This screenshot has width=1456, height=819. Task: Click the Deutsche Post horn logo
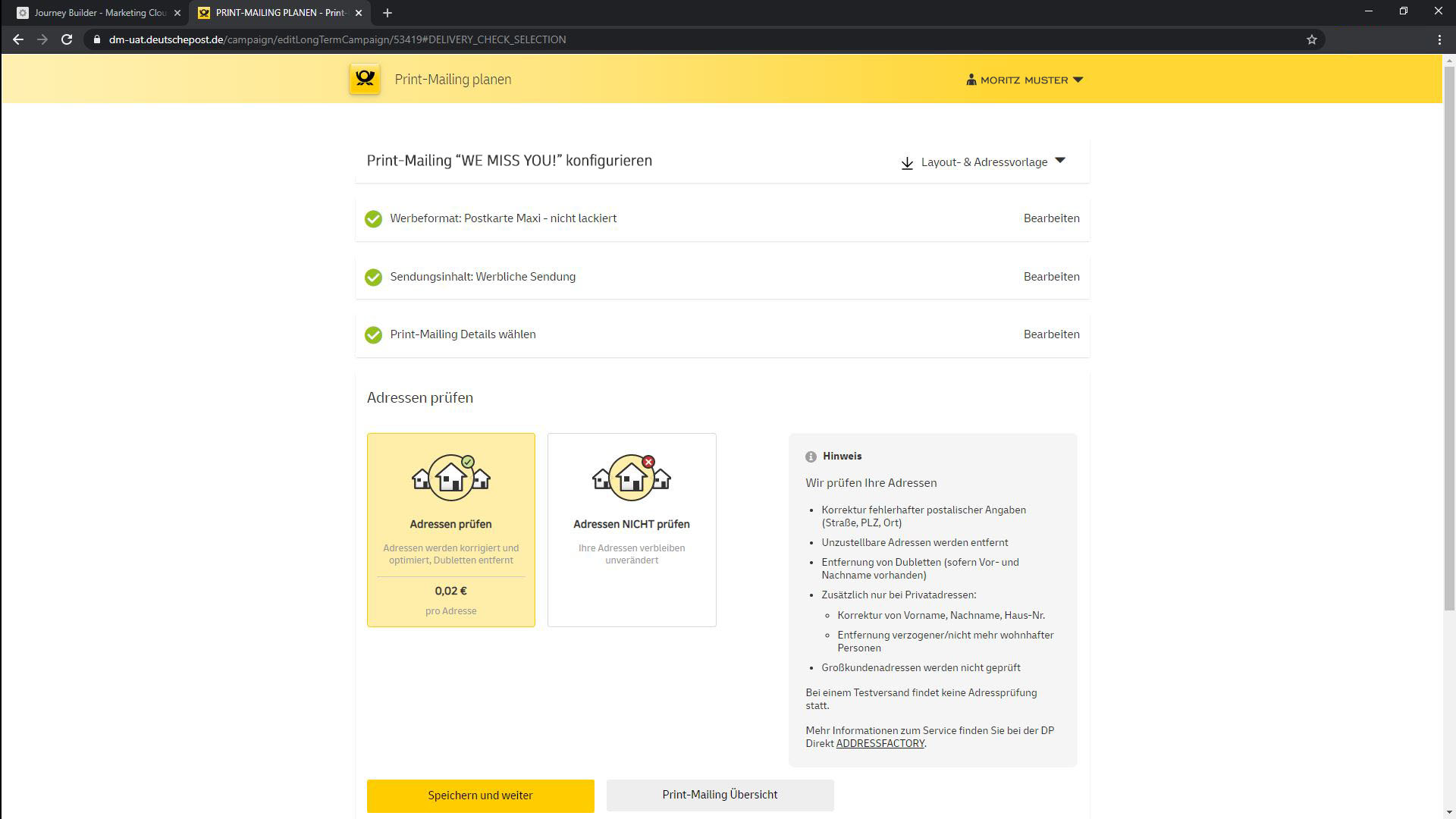(365, 79)
